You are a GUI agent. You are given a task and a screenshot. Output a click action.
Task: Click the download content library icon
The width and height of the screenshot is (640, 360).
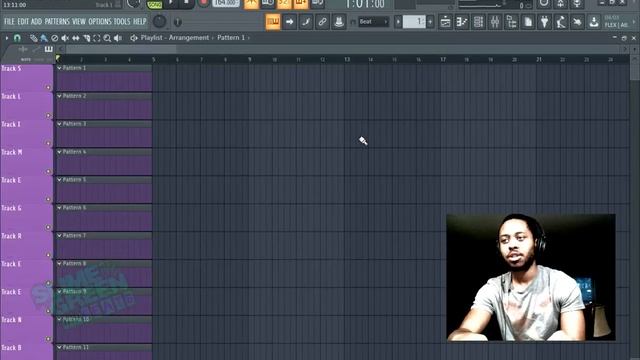594,22
